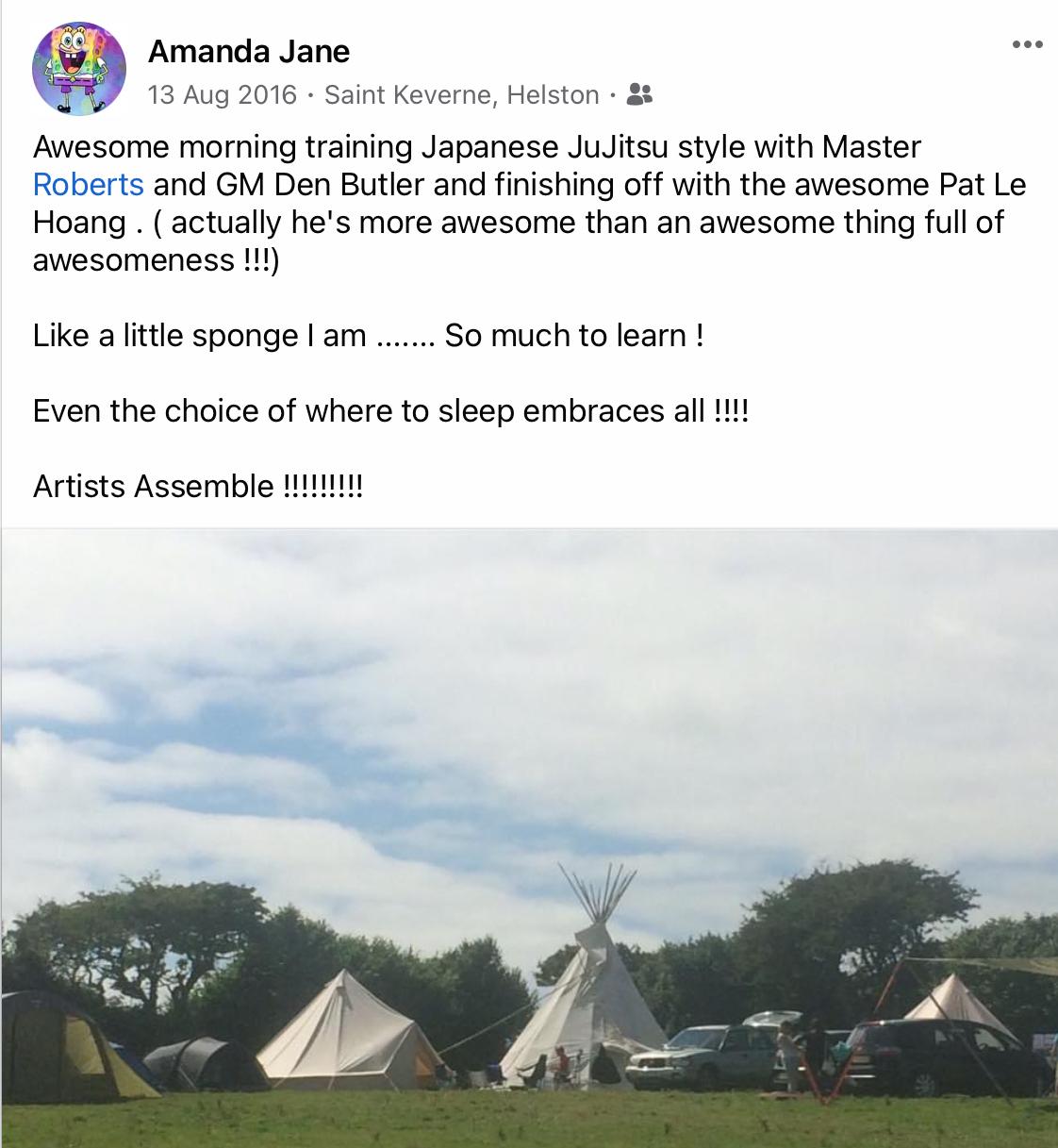The image size is (1058, 1148).
Task: Click the "Artists Assemble" text line
Action: [x=197, y=486]
